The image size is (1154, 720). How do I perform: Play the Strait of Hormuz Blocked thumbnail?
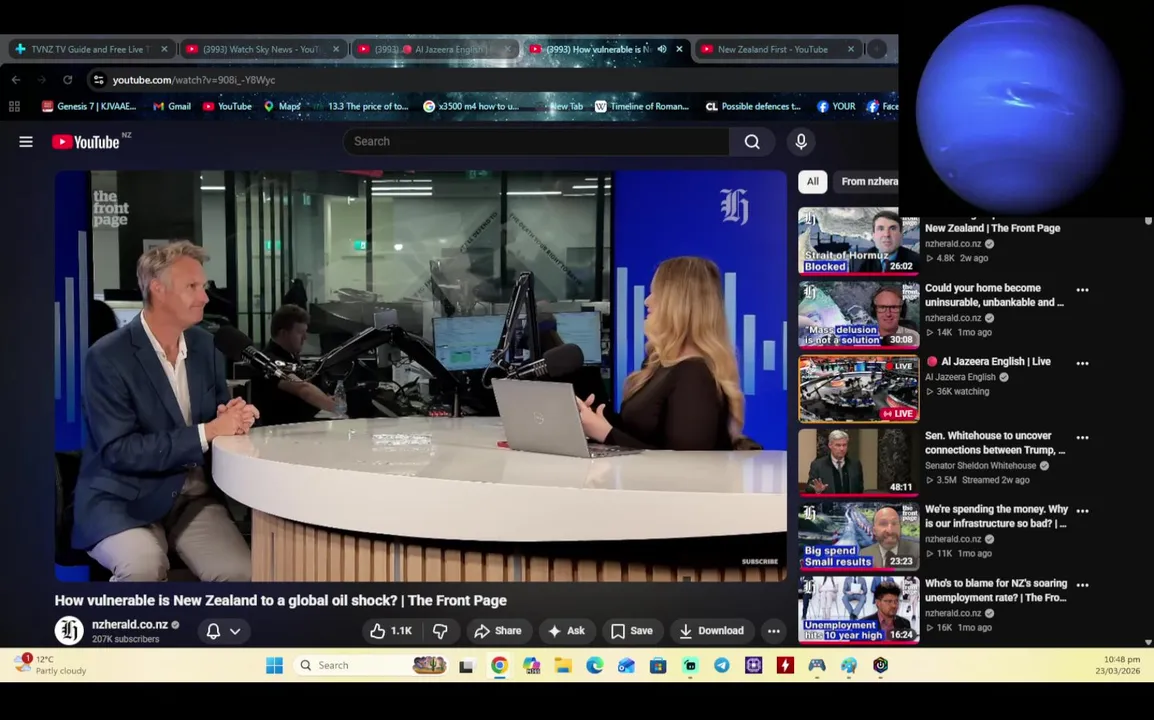tap(859, 241)
